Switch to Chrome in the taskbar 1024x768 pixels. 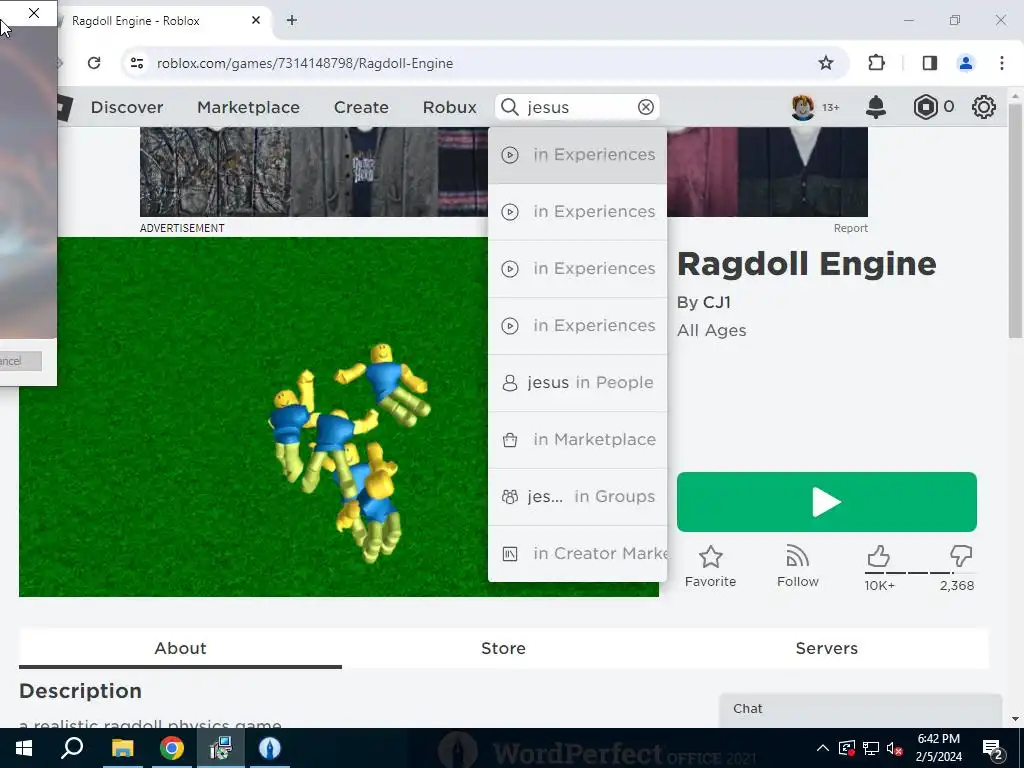tap(172, 748)
